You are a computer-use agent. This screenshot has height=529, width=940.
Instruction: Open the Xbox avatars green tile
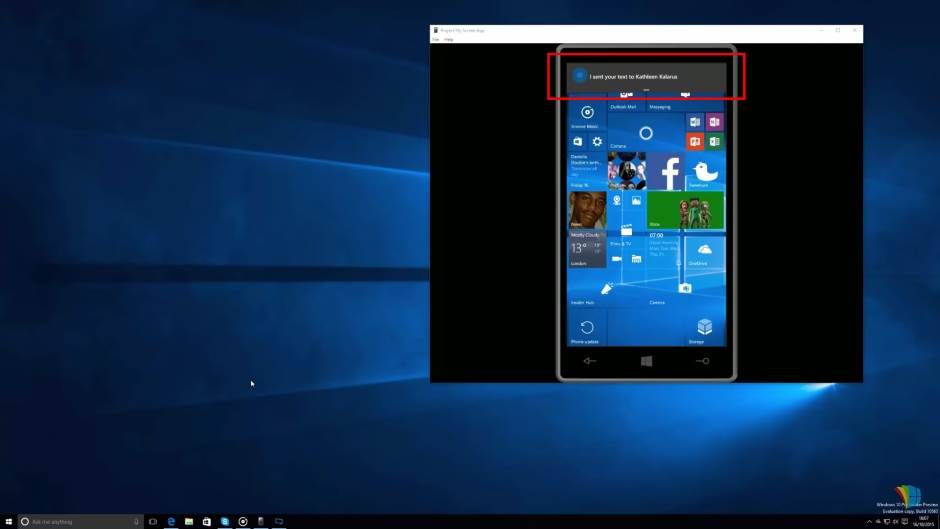point(686,210)
